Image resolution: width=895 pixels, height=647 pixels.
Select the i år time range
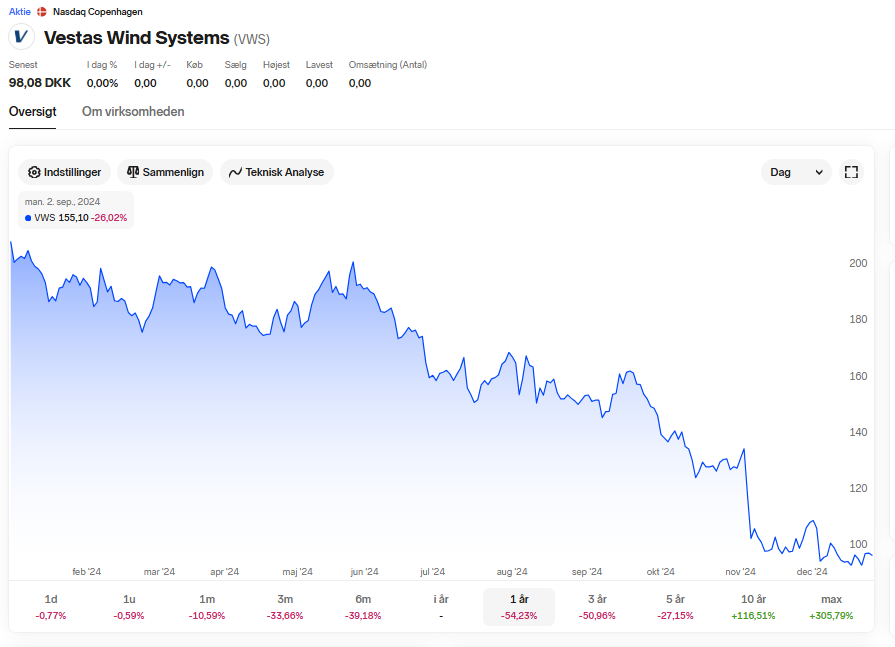[441, 606]
